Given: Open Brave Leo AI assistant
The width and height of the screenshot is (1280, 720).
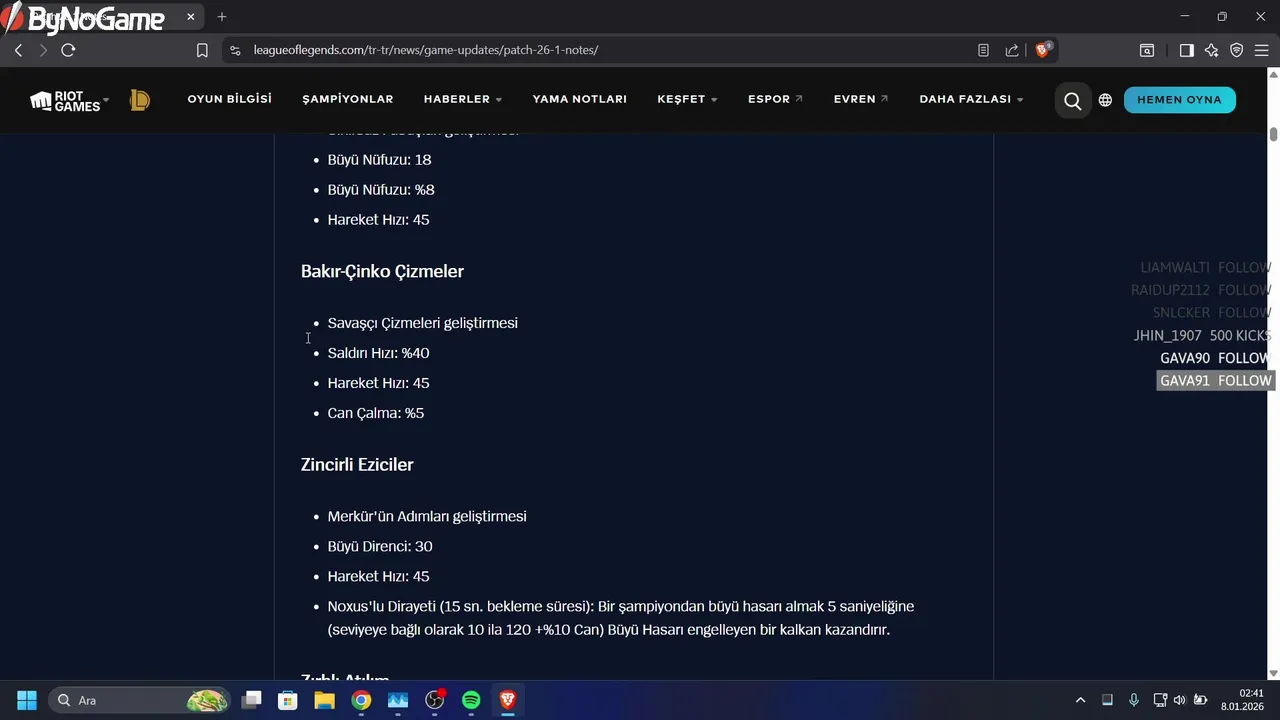Looking at the screenshot, I should (x=1212, y=50).
